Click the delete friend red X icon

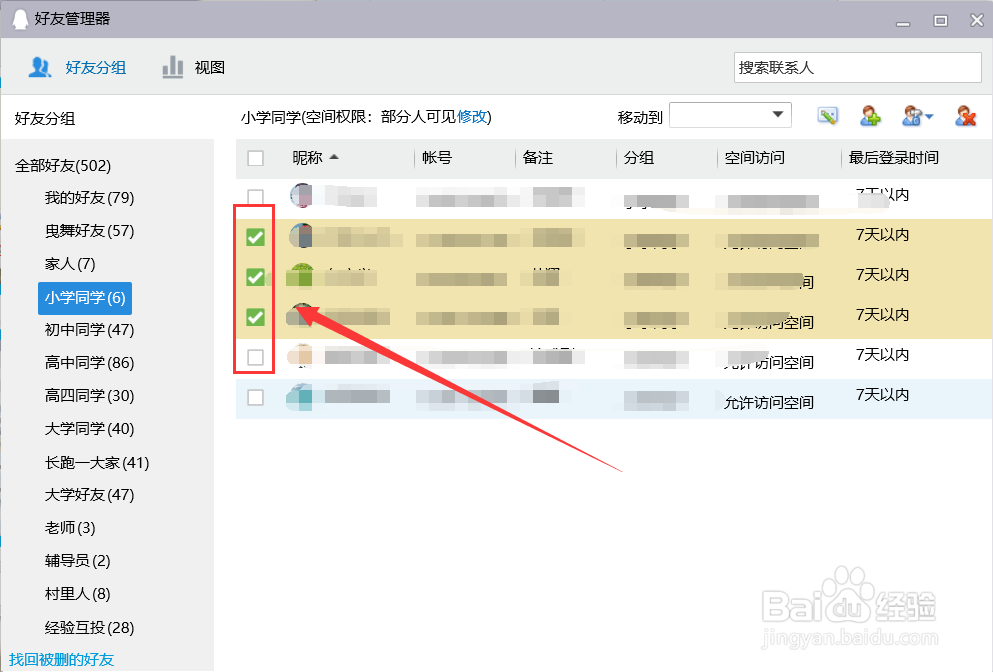[x=964, y=116]
